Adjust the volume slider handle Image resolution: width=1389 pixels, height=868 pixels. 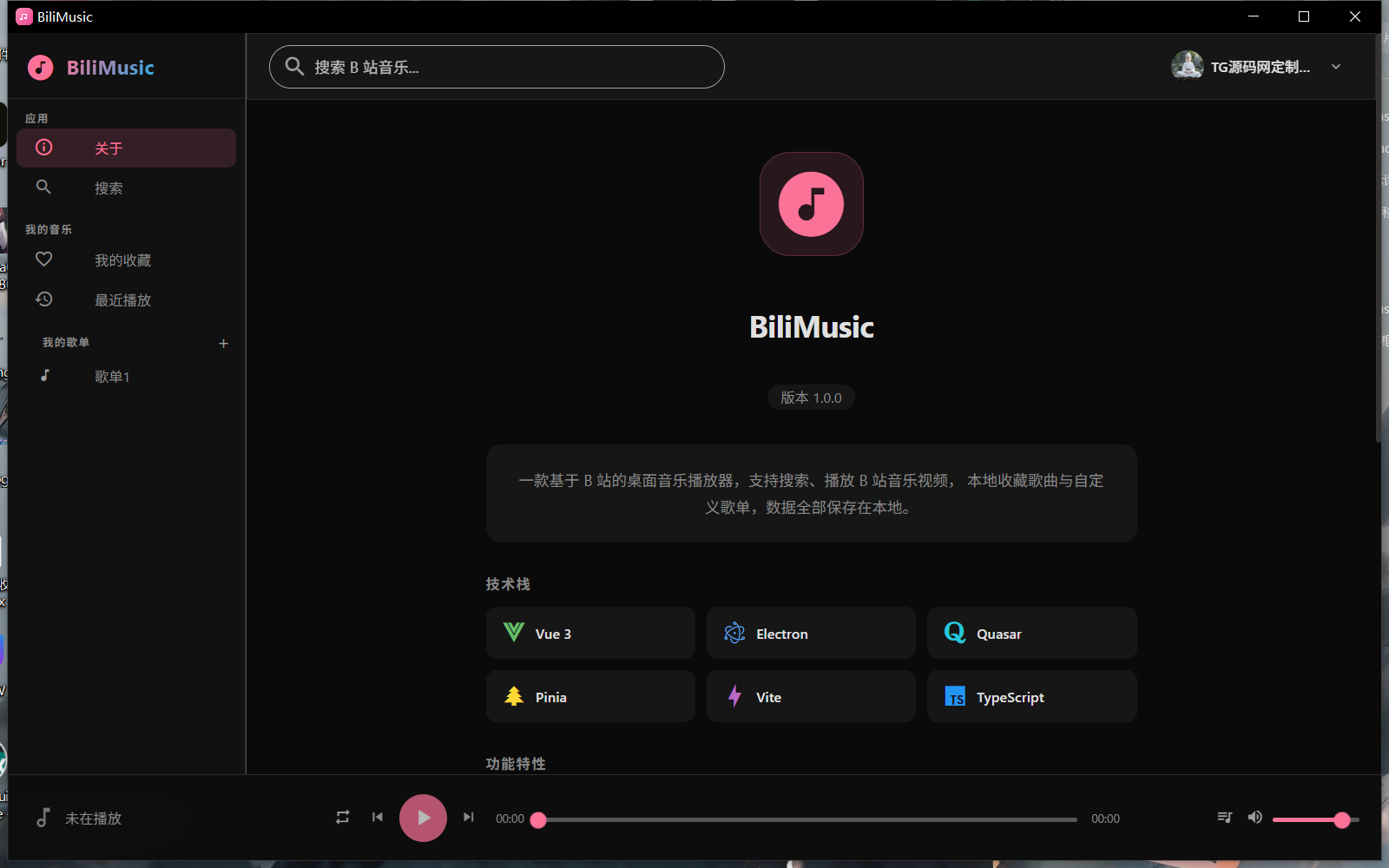[x=1342, y=819]
